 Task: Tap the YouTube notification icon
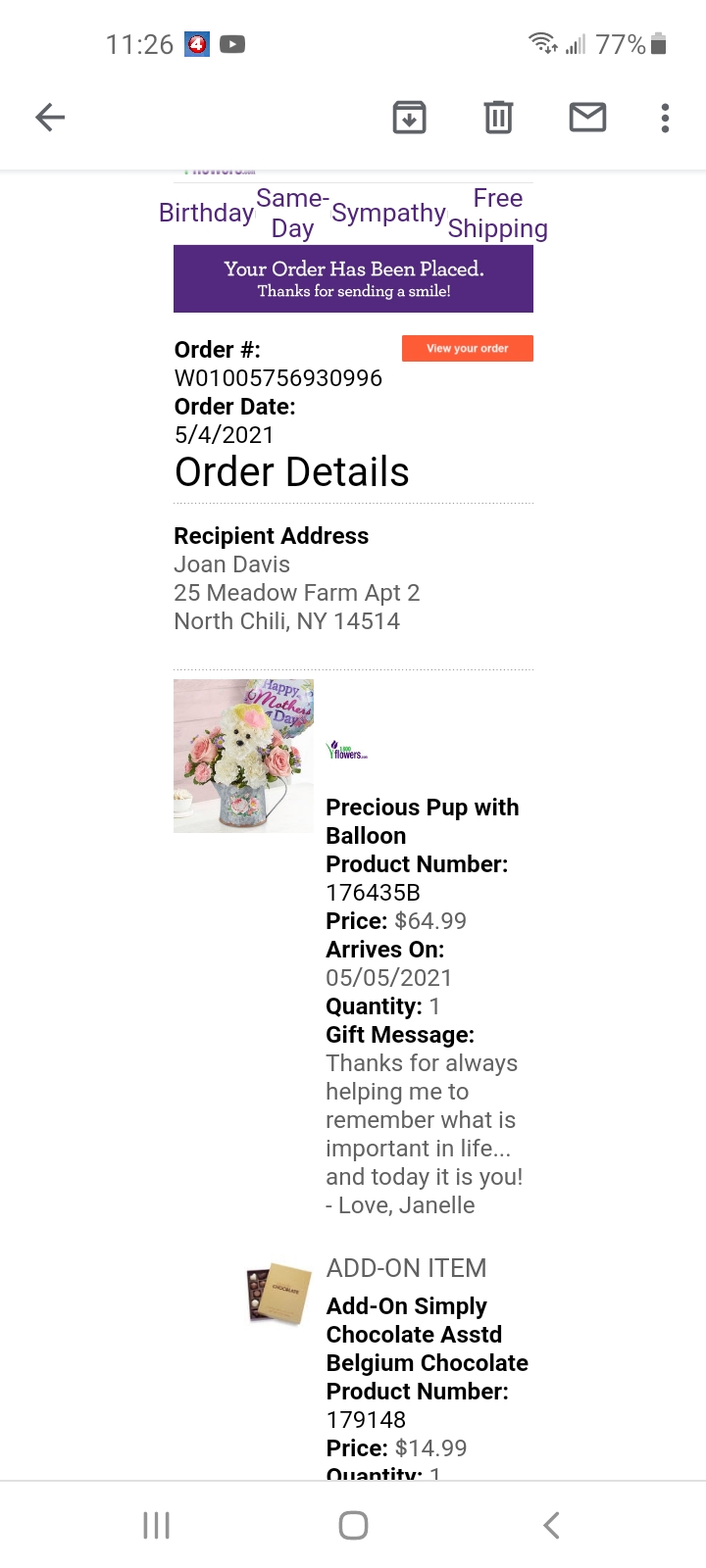(232, 44)
